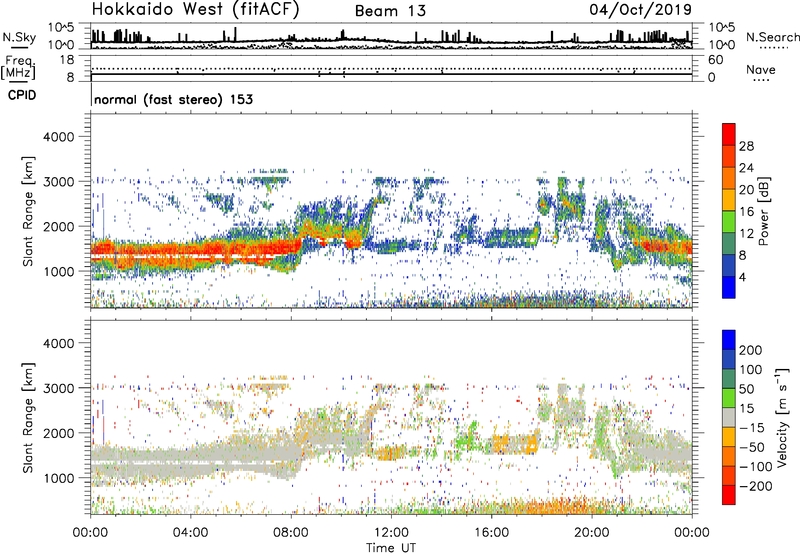The height and width of the screenshot is (554, 800).
Task: Click the 'CPID' label
Action: click(x=22, y=95)
